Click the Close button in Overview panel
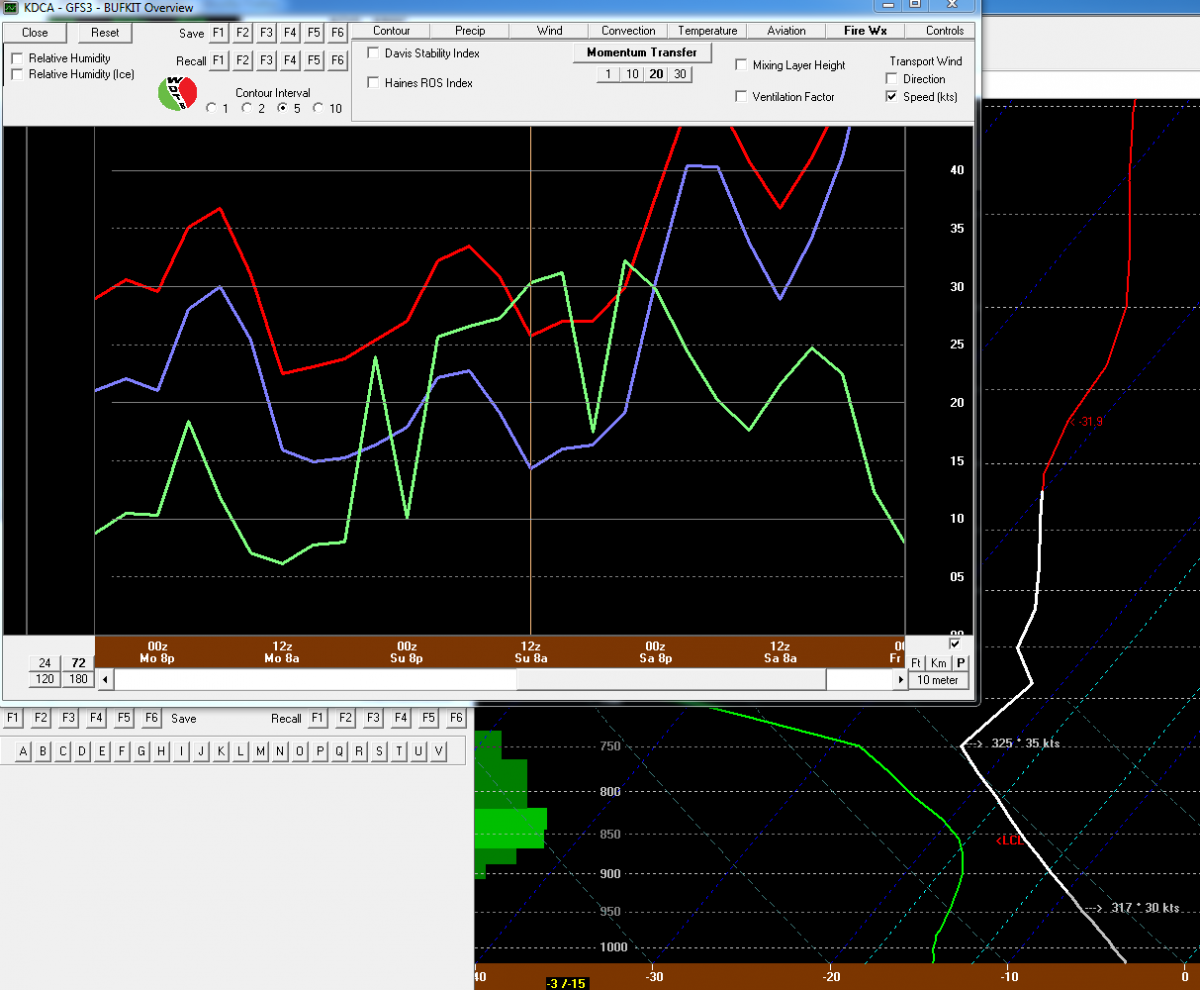Image resolution: width=1200 pixels, height=990 pixels. click(x=35, y=32)
